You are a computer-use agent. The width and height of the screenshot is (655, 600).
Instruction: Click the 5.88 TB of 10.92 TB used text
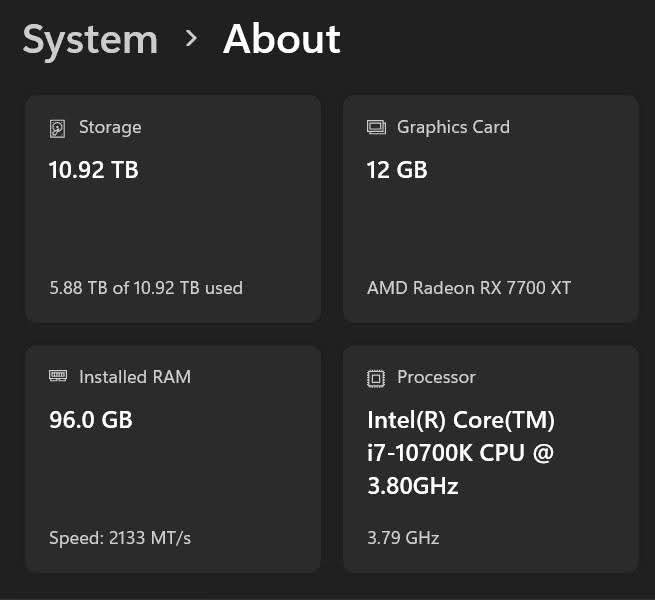pos(146,288)
